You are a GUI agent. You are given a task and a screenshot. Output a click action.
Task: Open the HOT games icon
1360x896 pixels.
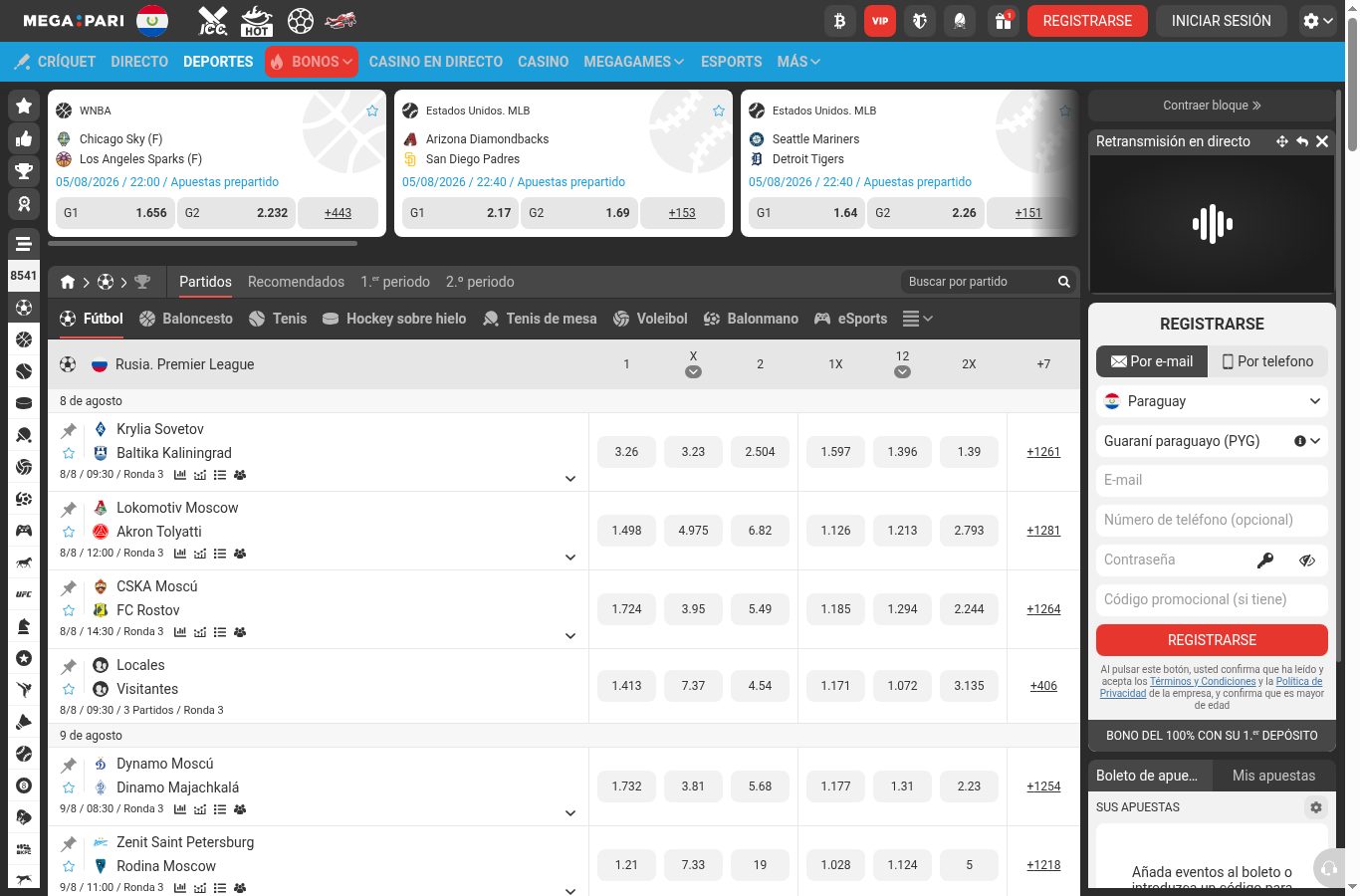(x=257, y=21)
